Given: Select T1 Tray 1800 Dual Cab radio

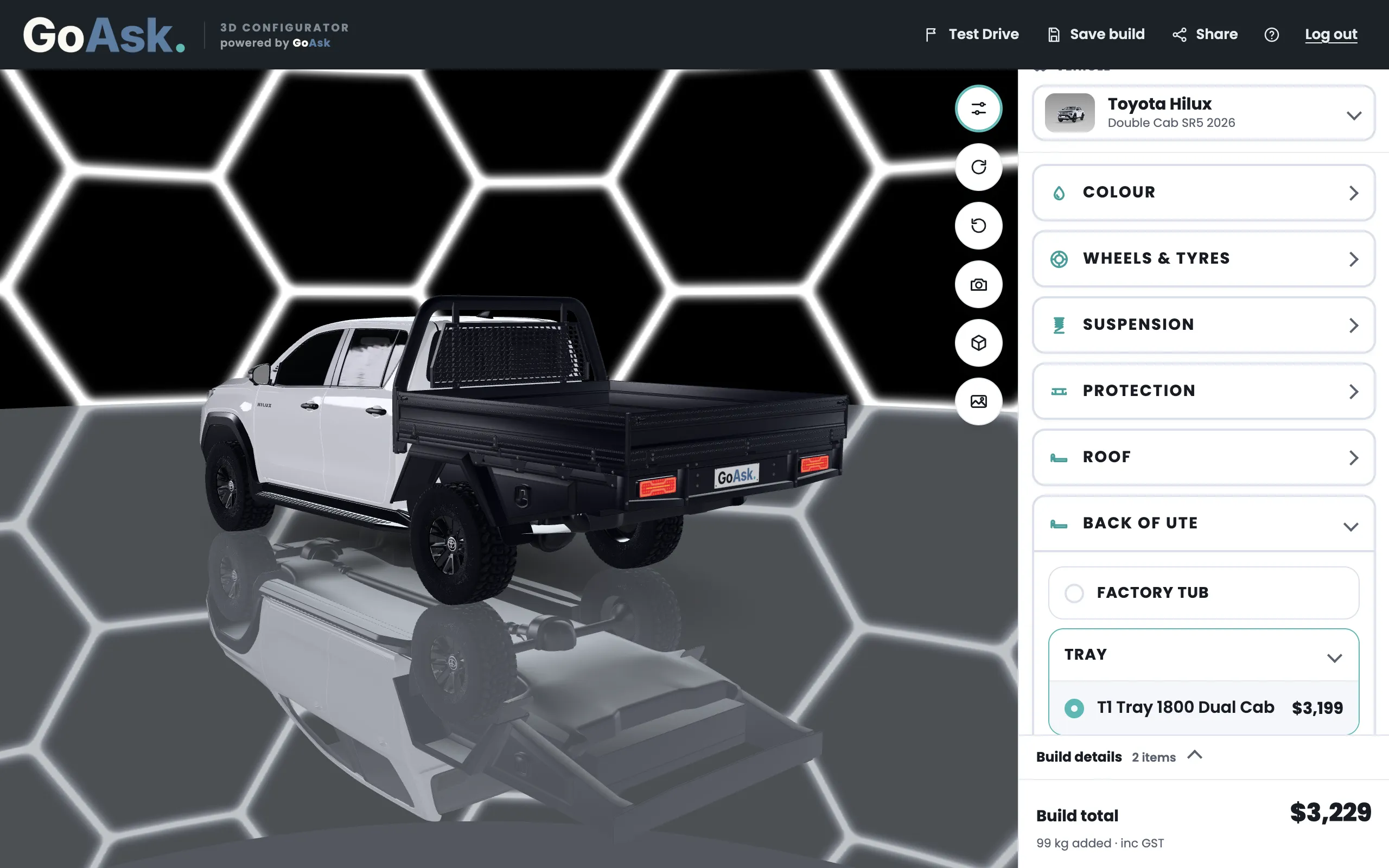Looking at the screenshot, I should click(x=1074, y=708).
